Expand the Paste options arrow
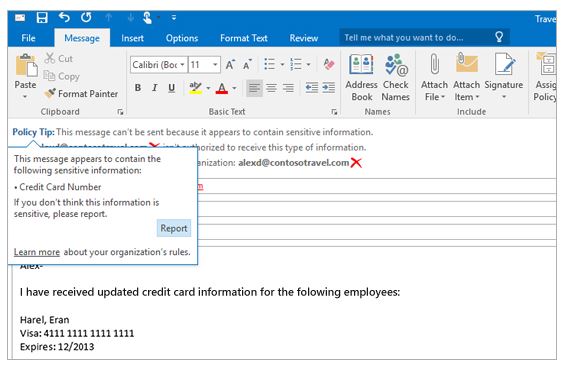Image resolution: width=565 pixels, height=369 pixels. [25, 97]
